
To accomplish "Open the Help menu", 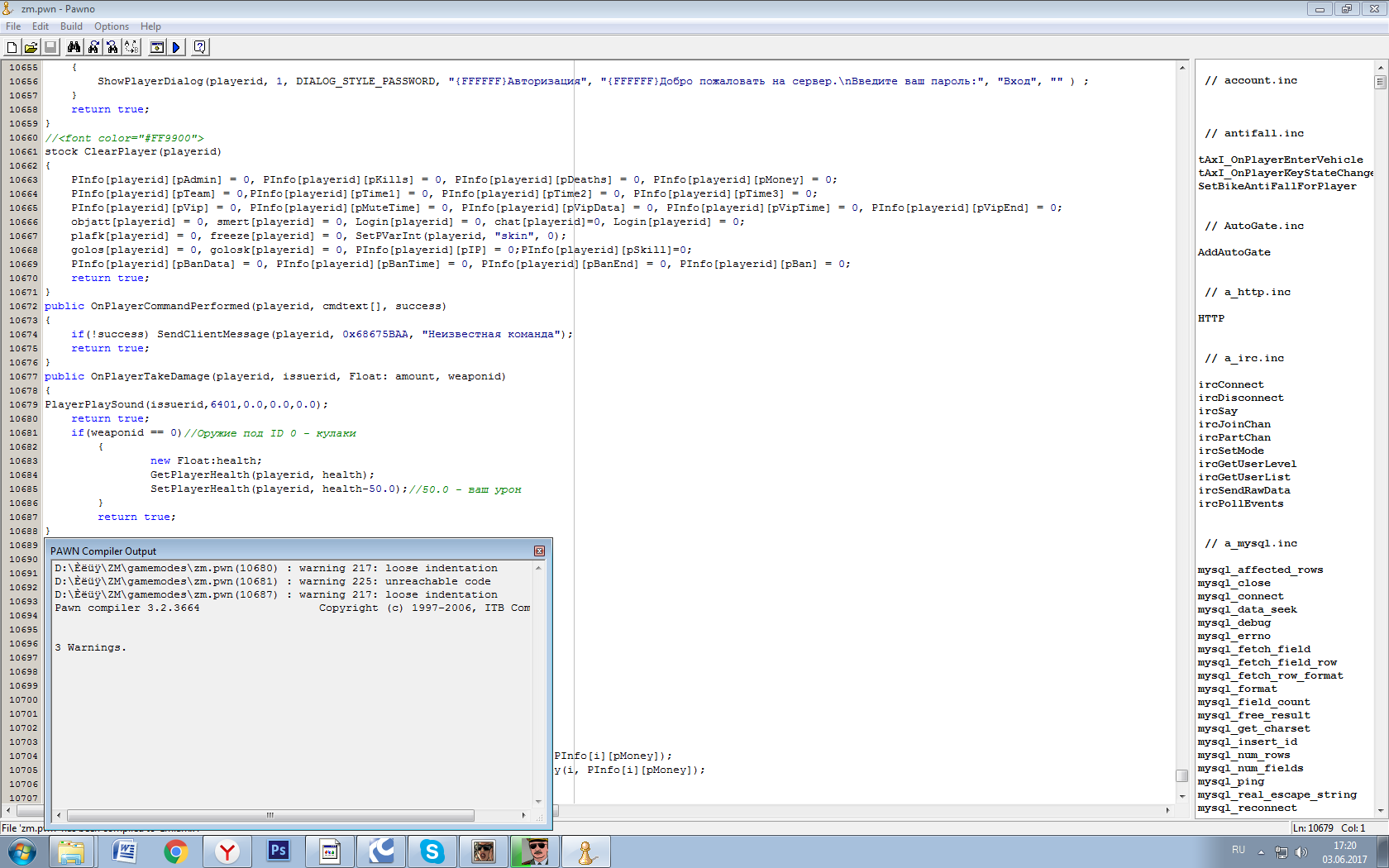I will (x=150, y=26).
